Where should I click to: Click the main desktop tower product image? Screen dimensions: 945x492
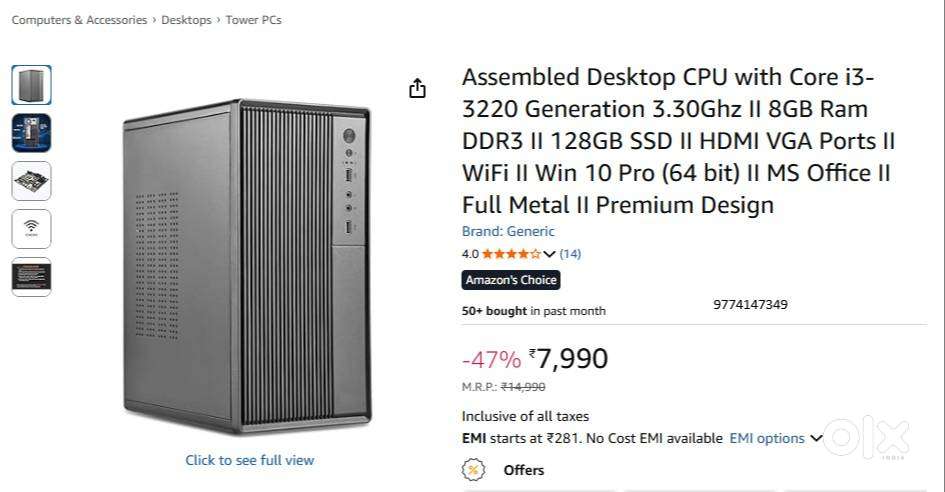point(247,266)
